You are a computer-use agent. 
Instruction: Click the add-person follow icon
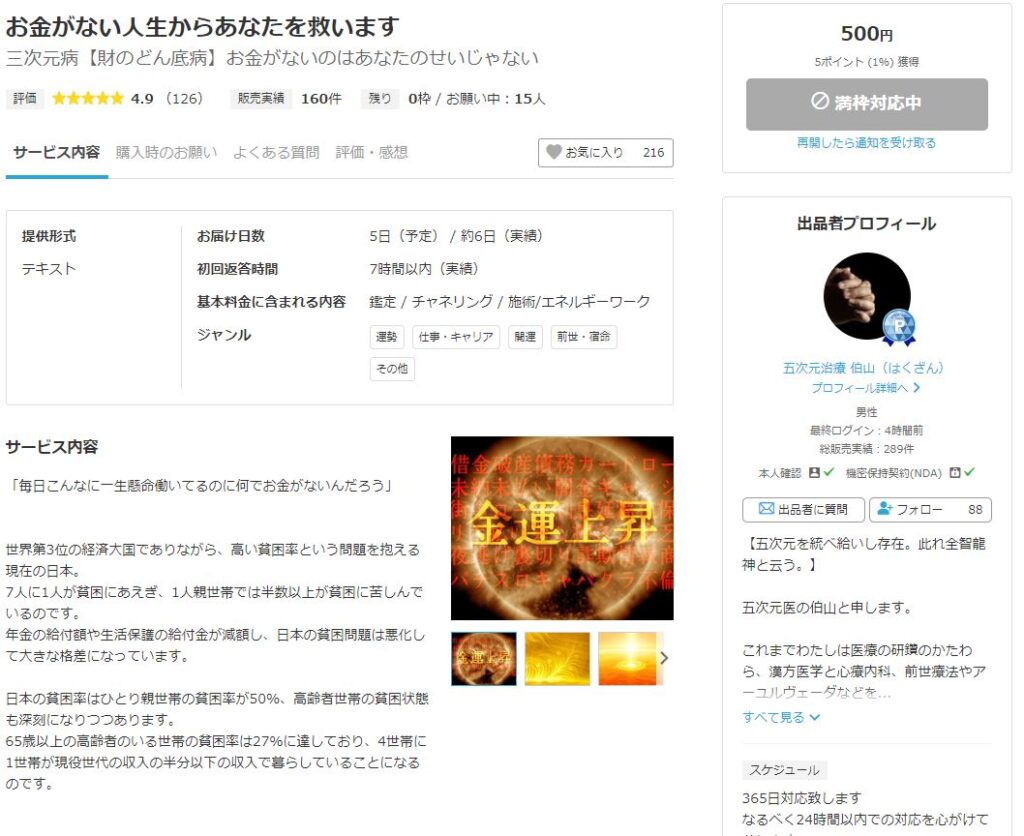pyautogui.click(x=884, y=509)
